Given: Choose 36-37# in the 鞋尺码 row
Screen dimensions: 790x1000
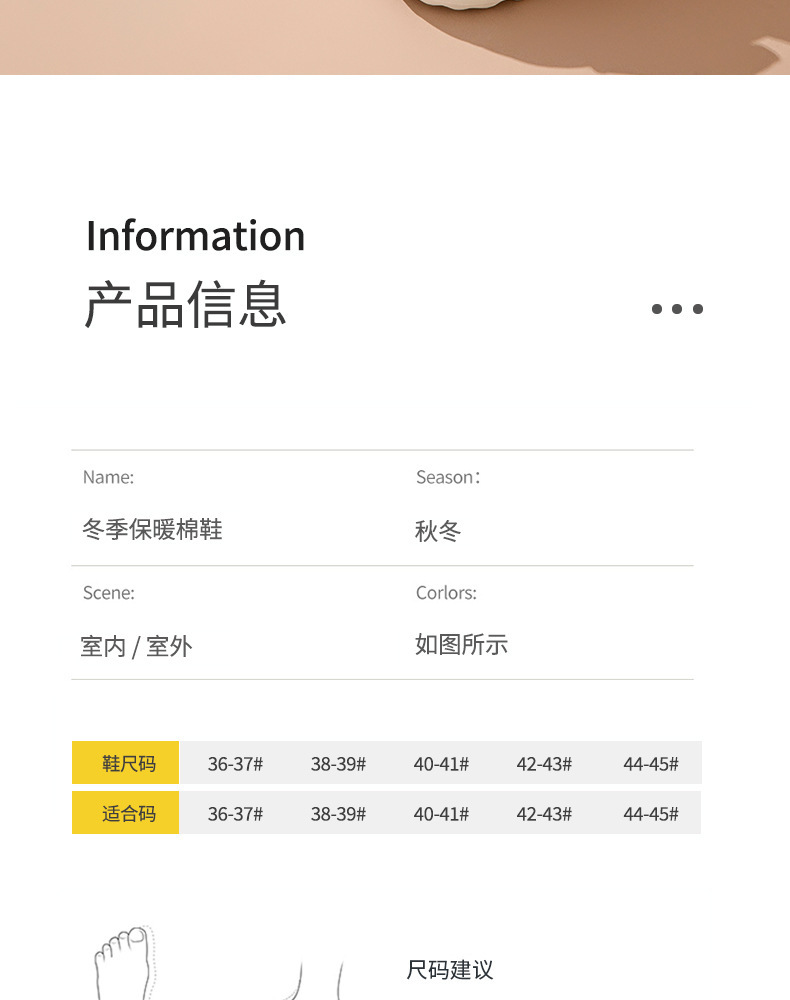Looking at the screenshot, I should point(235,764).
